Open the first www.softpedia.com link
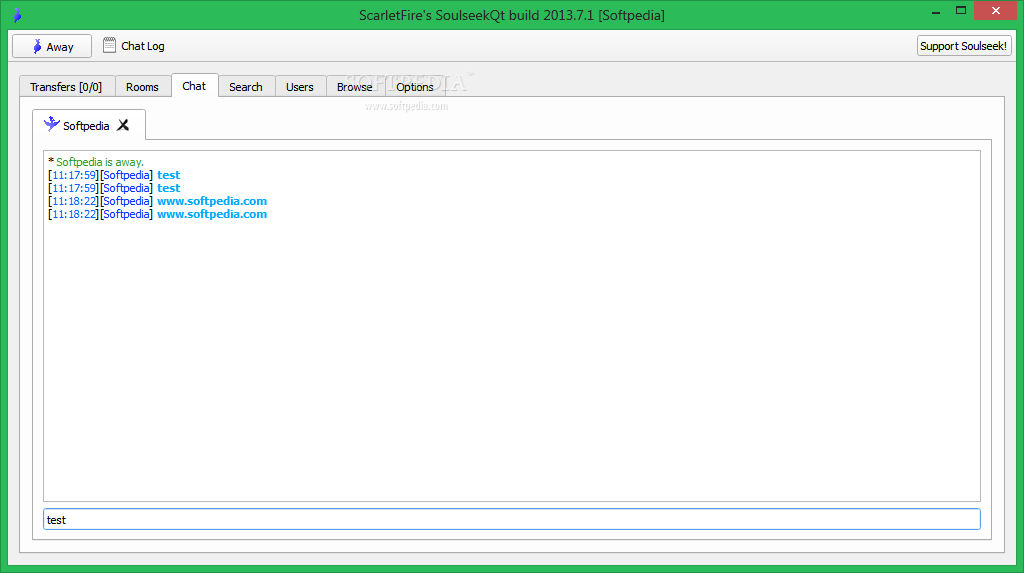 point(212,201)
